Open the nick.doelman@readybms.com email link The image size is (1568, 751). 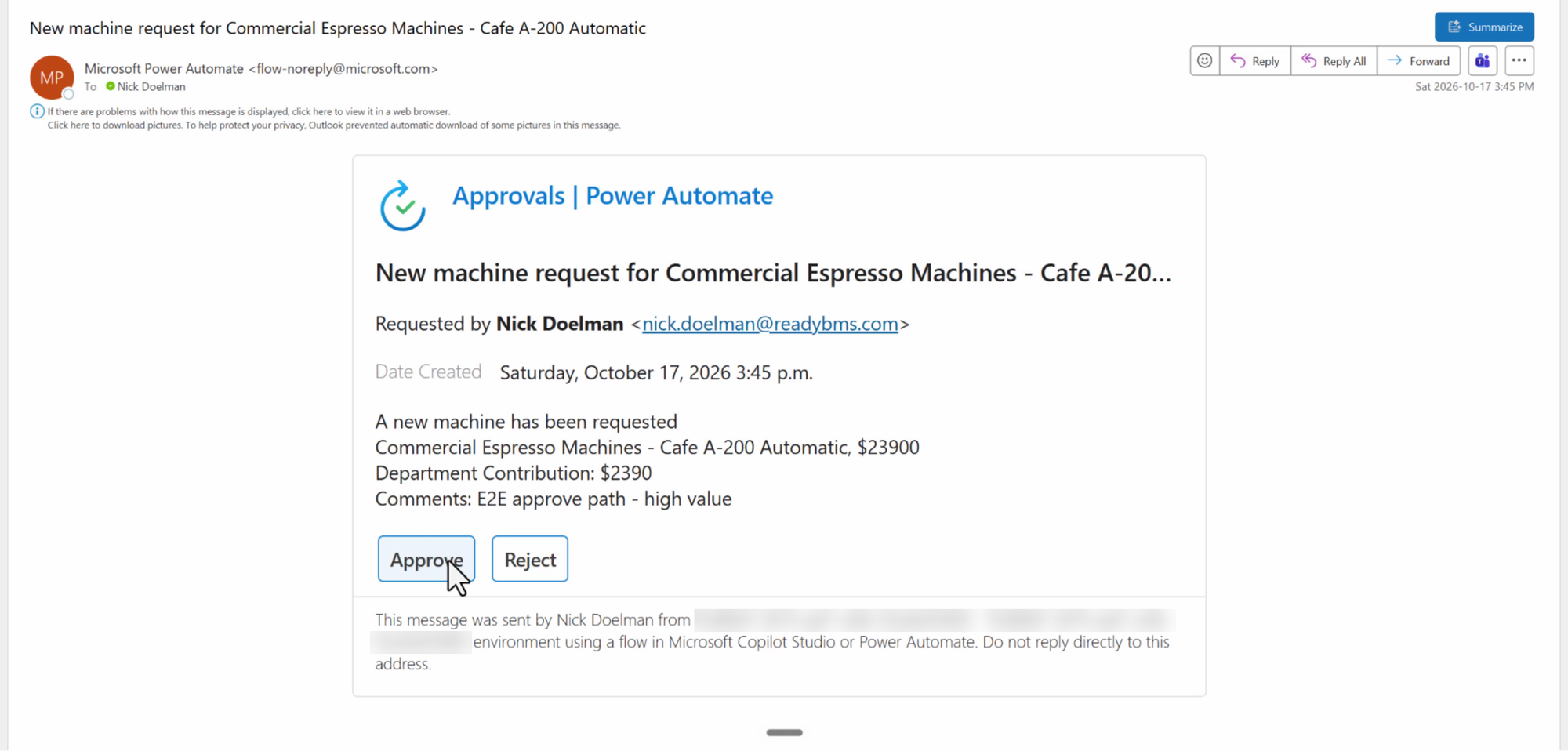[x=770, y=324]
